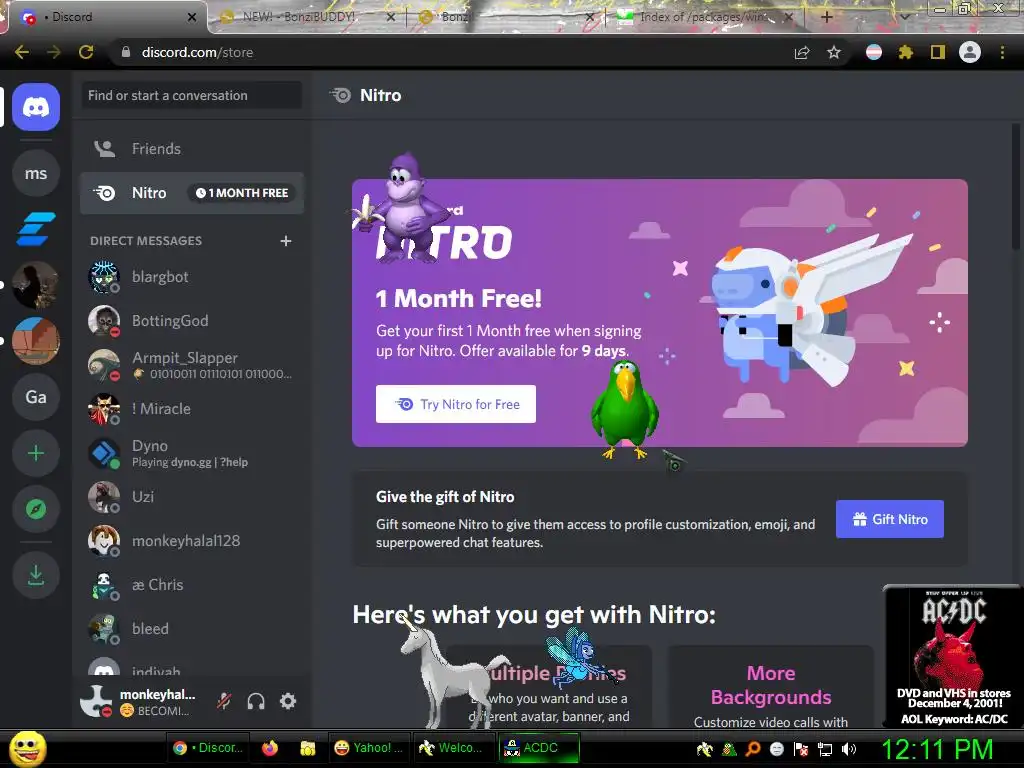This screenshot has width=1024, height=768.
Task: Open Uzi direct message
Action: click(x=192, y=497)
